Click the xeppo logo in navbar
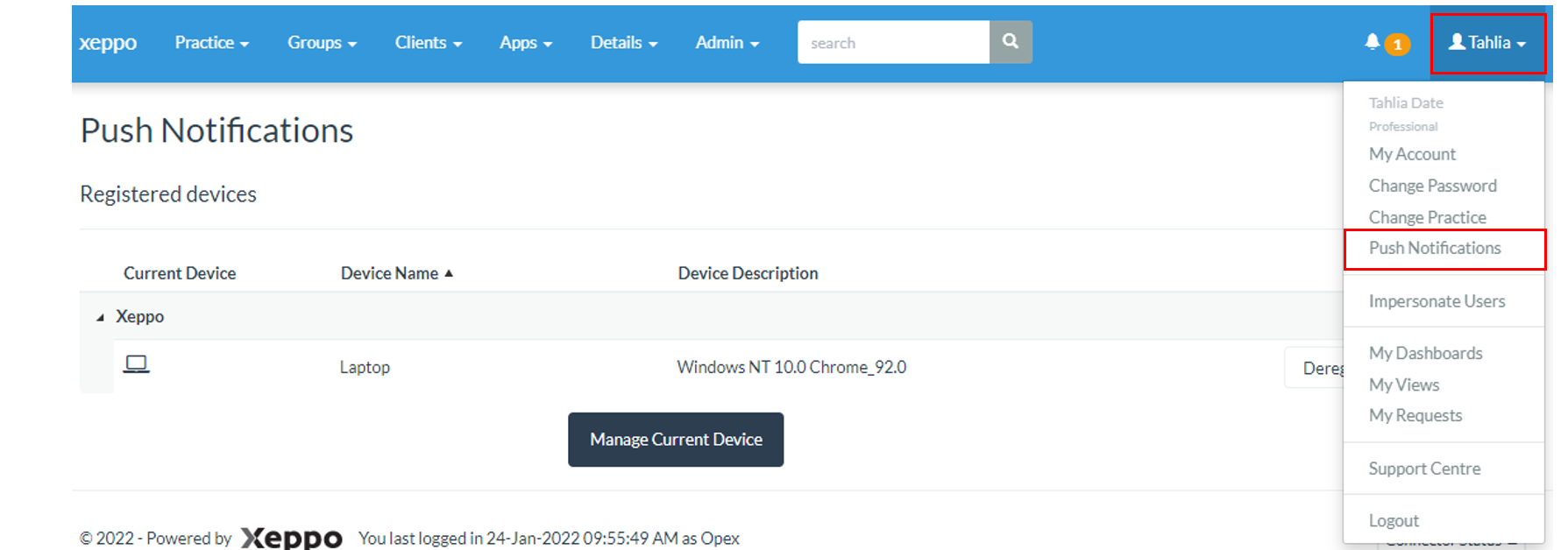Screen dimensions: 1568x550 point(108,43)
